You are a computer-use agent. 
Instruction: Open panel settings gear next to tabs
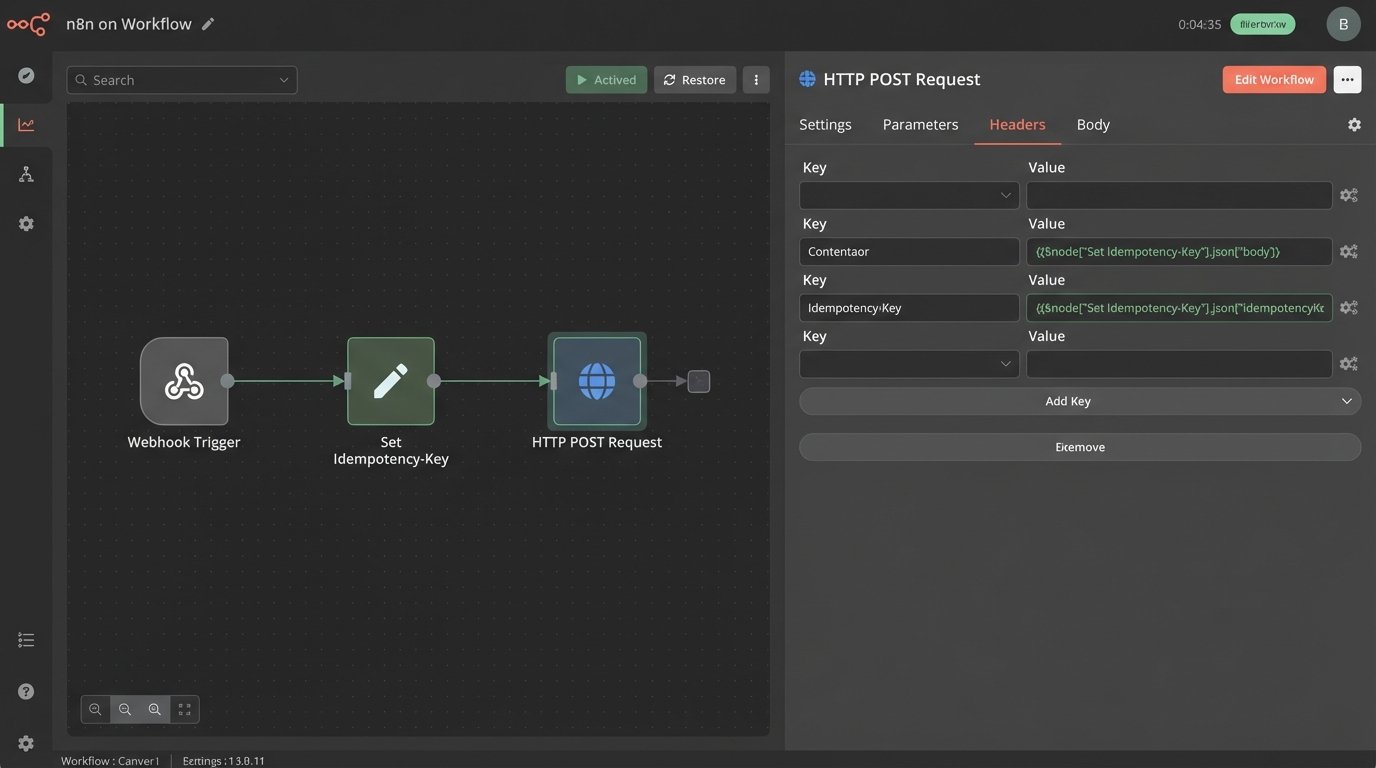click(x=1354, y=125)
